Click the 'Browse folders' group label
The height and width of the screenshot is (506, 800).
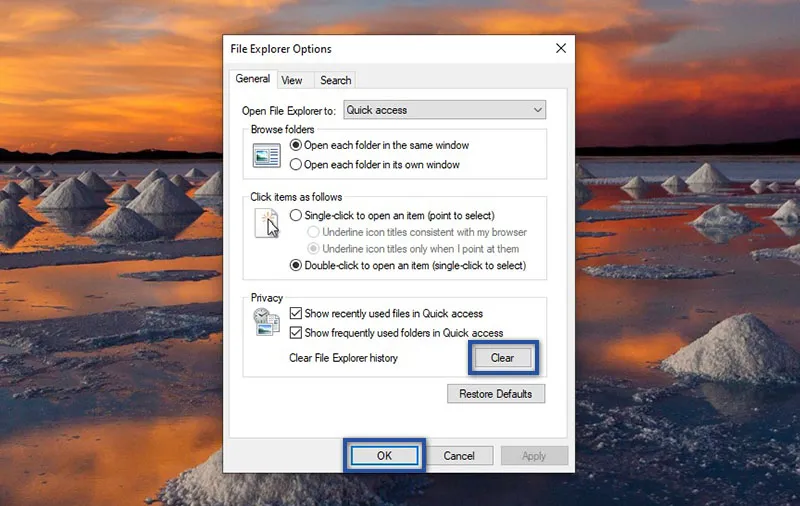(282, 130)
